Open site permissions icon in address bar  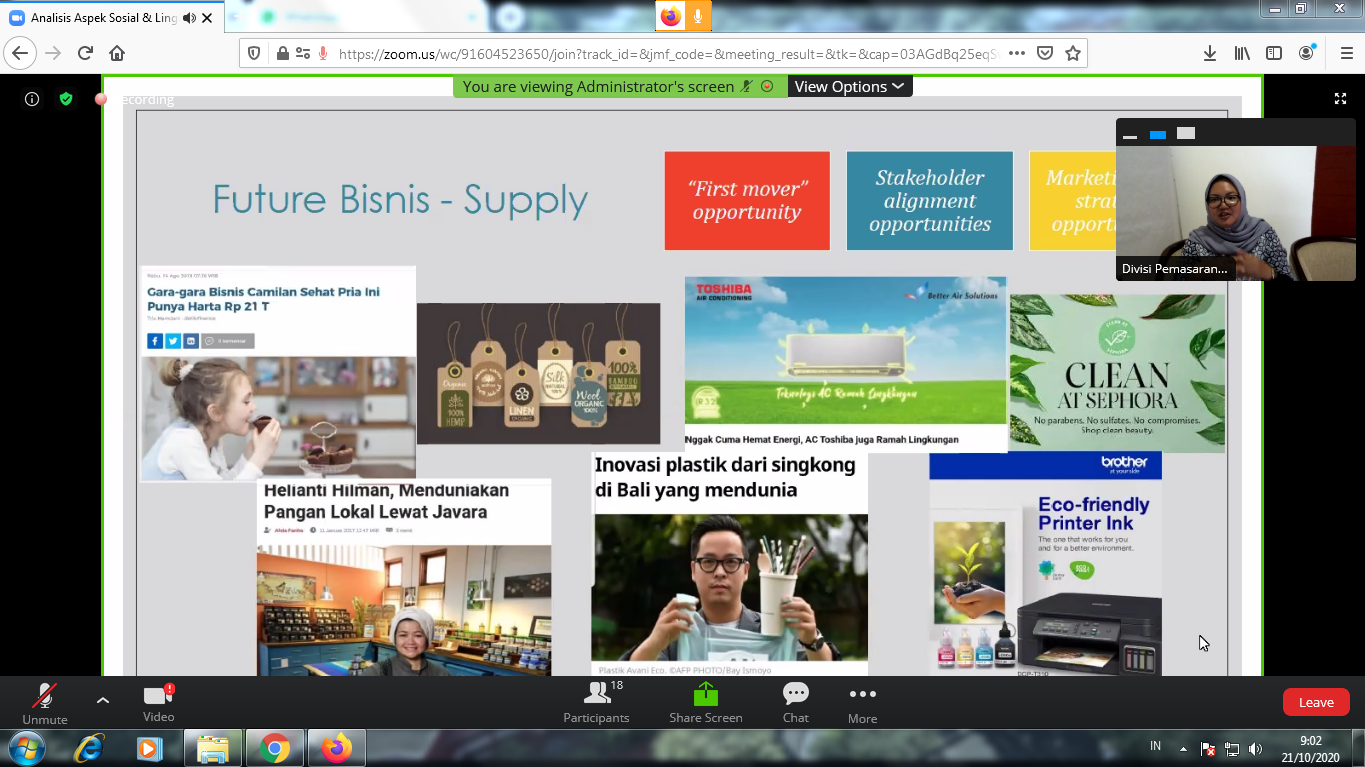point(302,54)
